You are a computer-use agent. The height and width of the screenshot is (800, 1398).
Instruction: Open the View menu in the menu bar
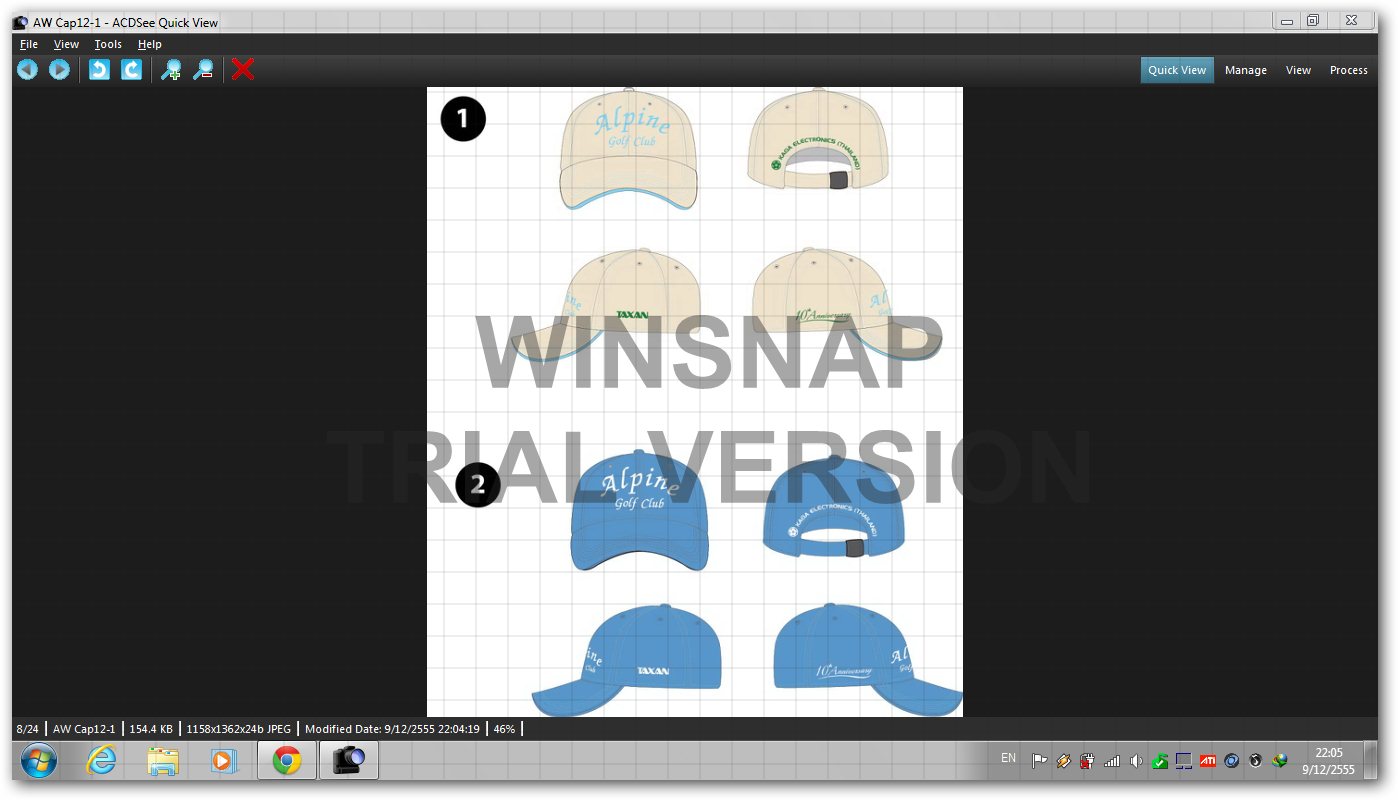pyautogui.click(x=66, y=44)
